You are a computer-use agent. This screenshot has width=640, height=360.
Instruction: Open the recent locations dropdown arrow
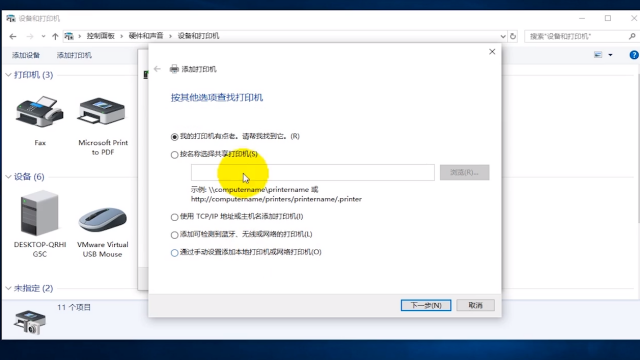click(43, 36)
